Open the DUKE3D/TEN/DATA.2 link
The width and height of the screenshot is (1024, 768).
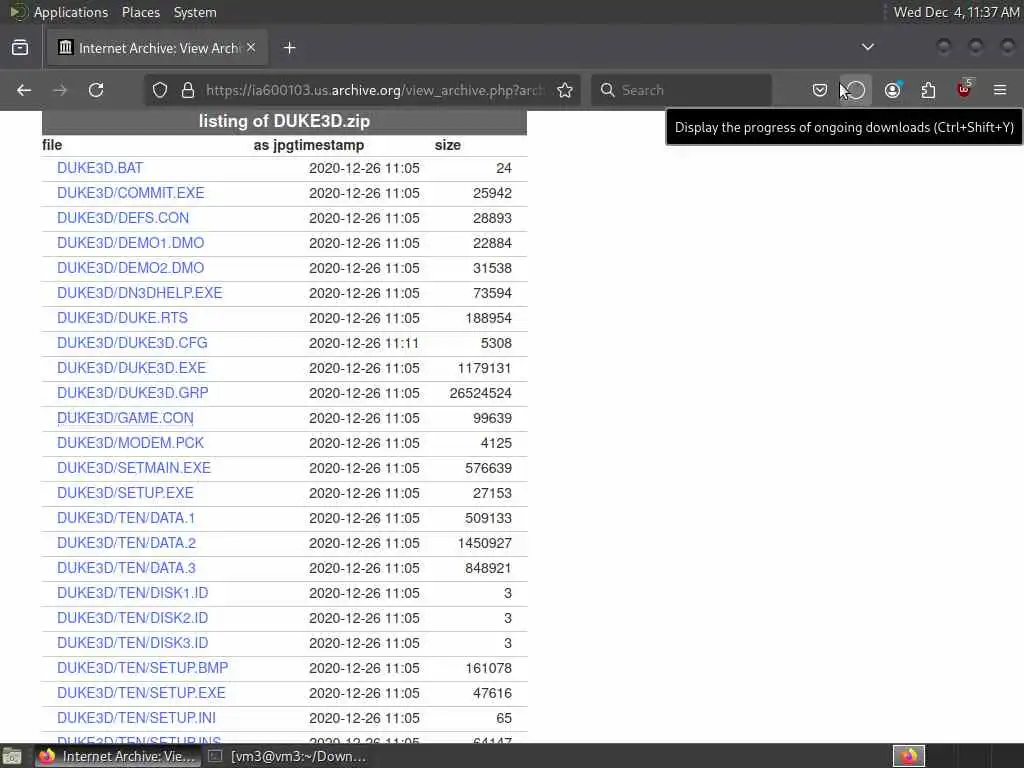[127, 543]
